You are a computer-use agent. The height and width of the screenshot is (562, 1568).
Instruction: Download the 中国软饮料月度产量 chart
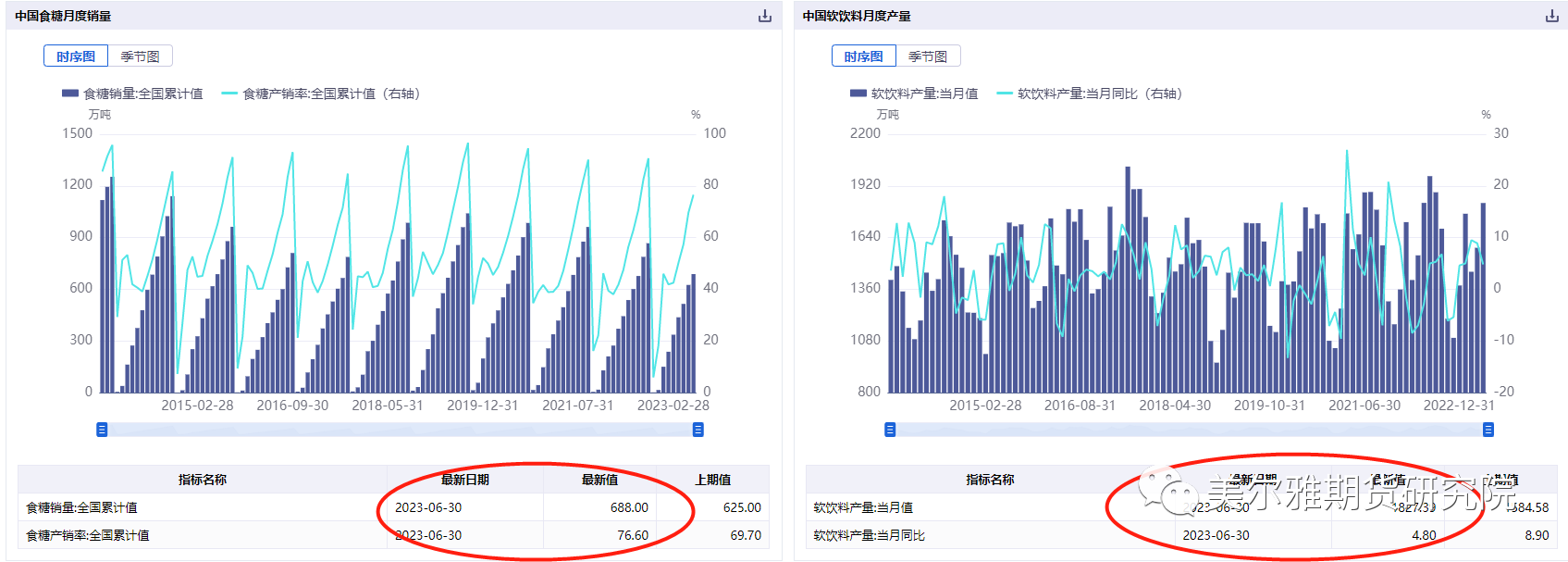[1551, 16]
